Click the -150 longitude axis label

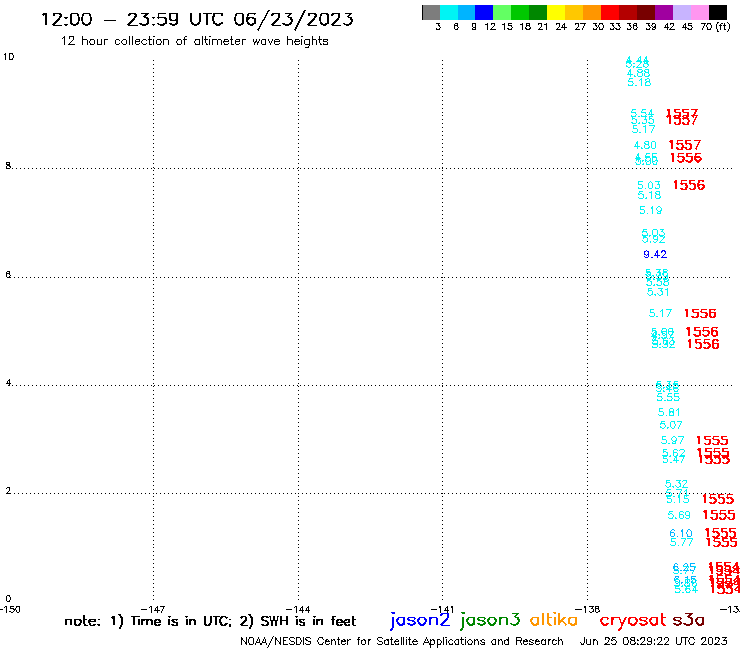(x=10, y=609)
